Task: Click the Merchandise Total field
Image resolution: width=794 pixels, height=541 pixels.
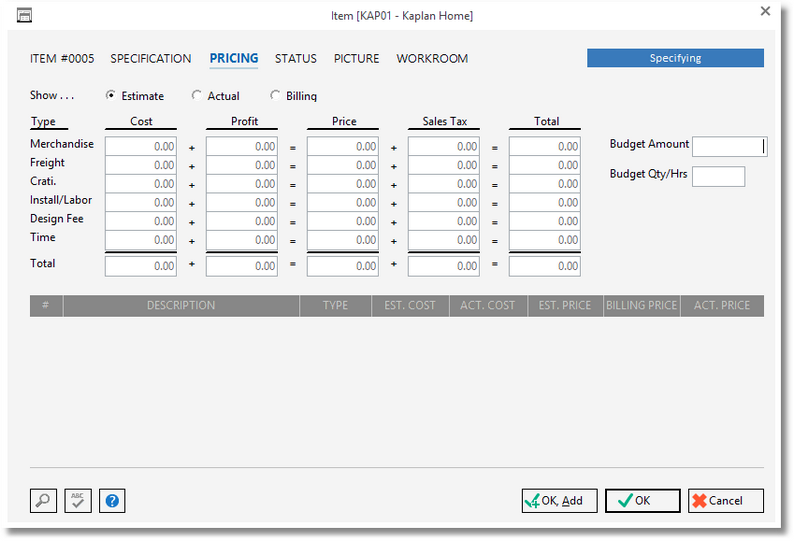Action: [x=545, y=146]
